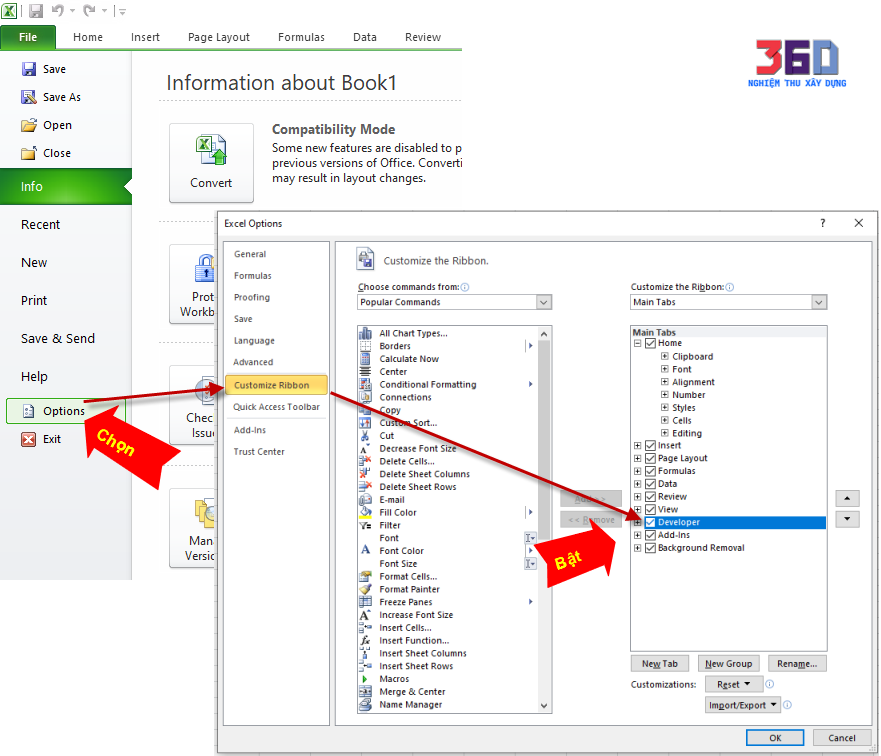Screen dimensions: 881x756
Task: Click the Excel Options help question mark
Action: point(823,223)
